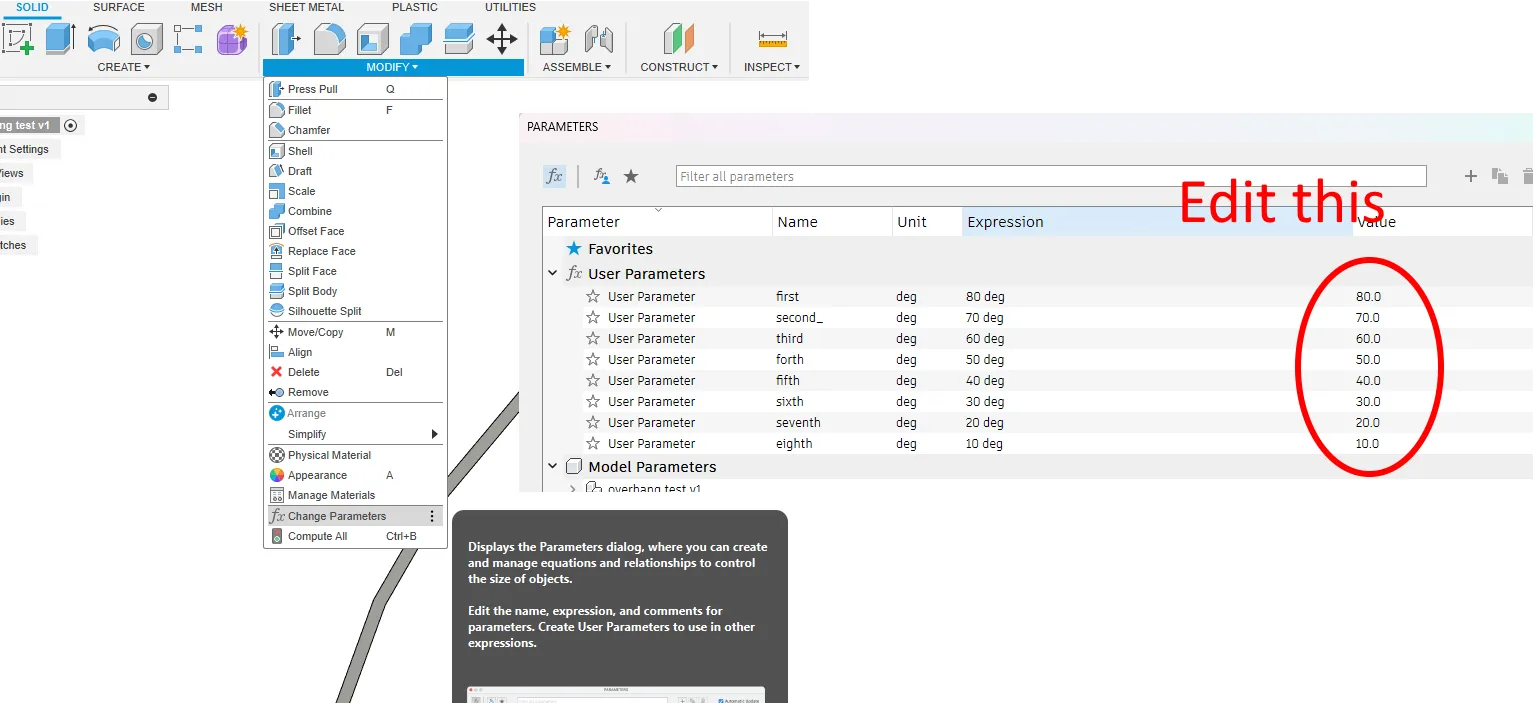Select the Revolve tool in toolbar

coord(104,39)
